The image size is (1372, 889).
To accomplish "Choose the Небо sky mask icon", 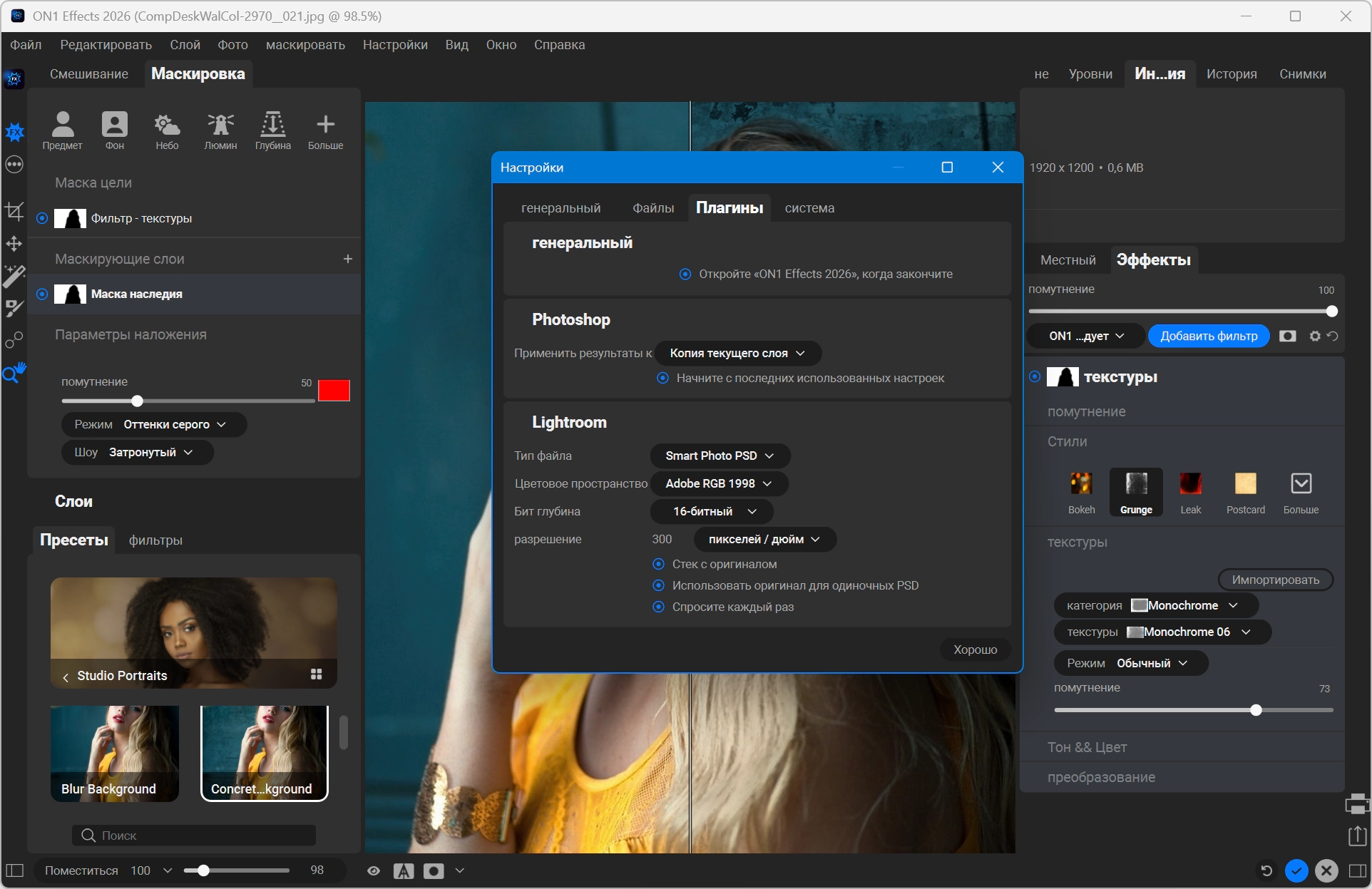I will [167, 130].
